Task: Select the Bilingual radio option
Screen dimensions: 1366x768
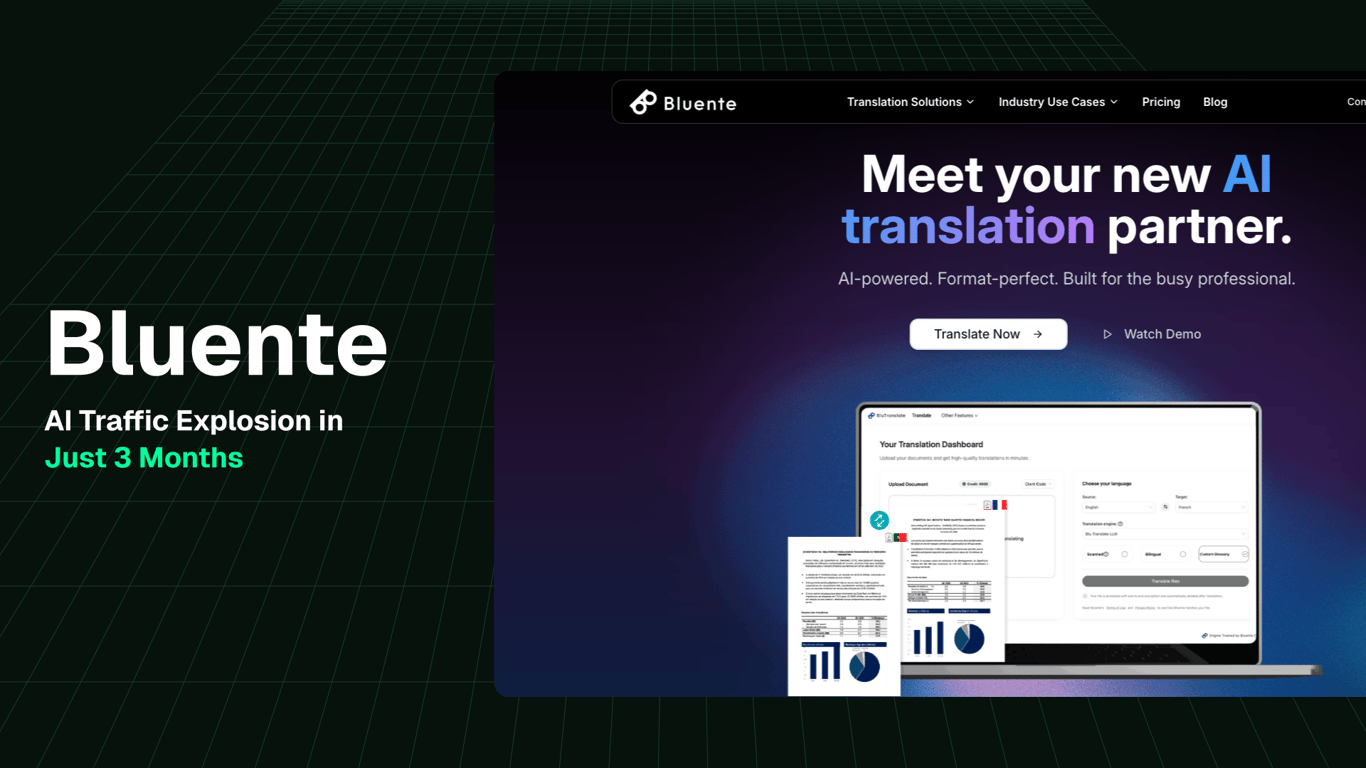Action: (1183, 554)
